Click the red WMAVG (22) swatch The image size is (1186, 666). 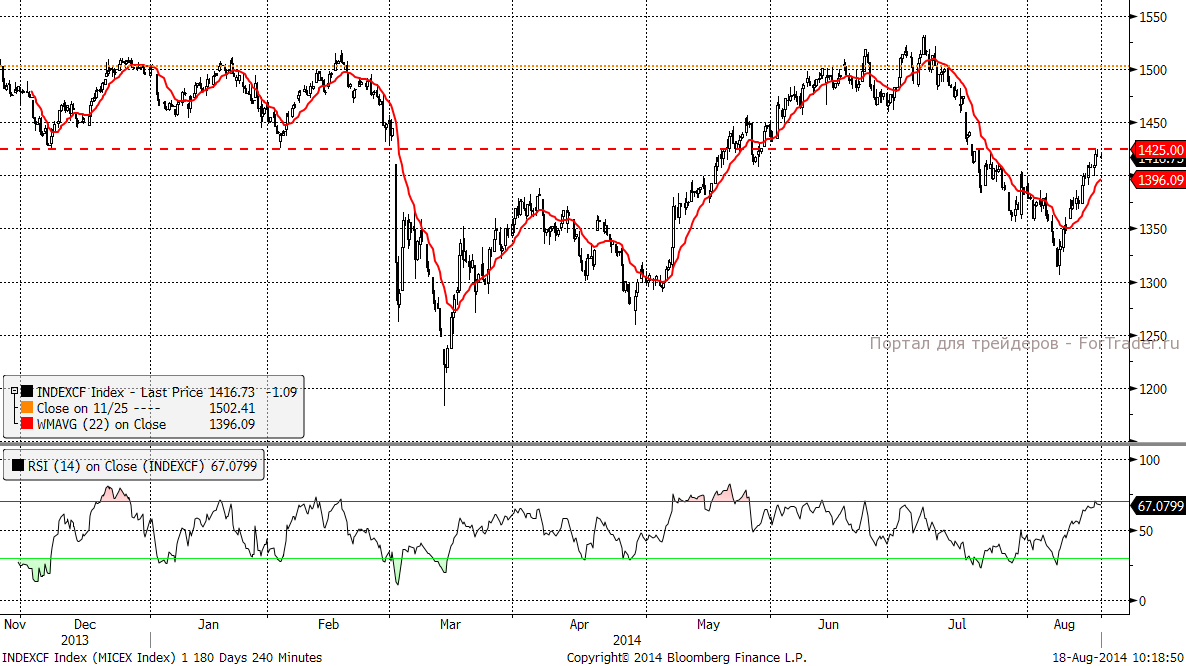(x=27, y=424)
